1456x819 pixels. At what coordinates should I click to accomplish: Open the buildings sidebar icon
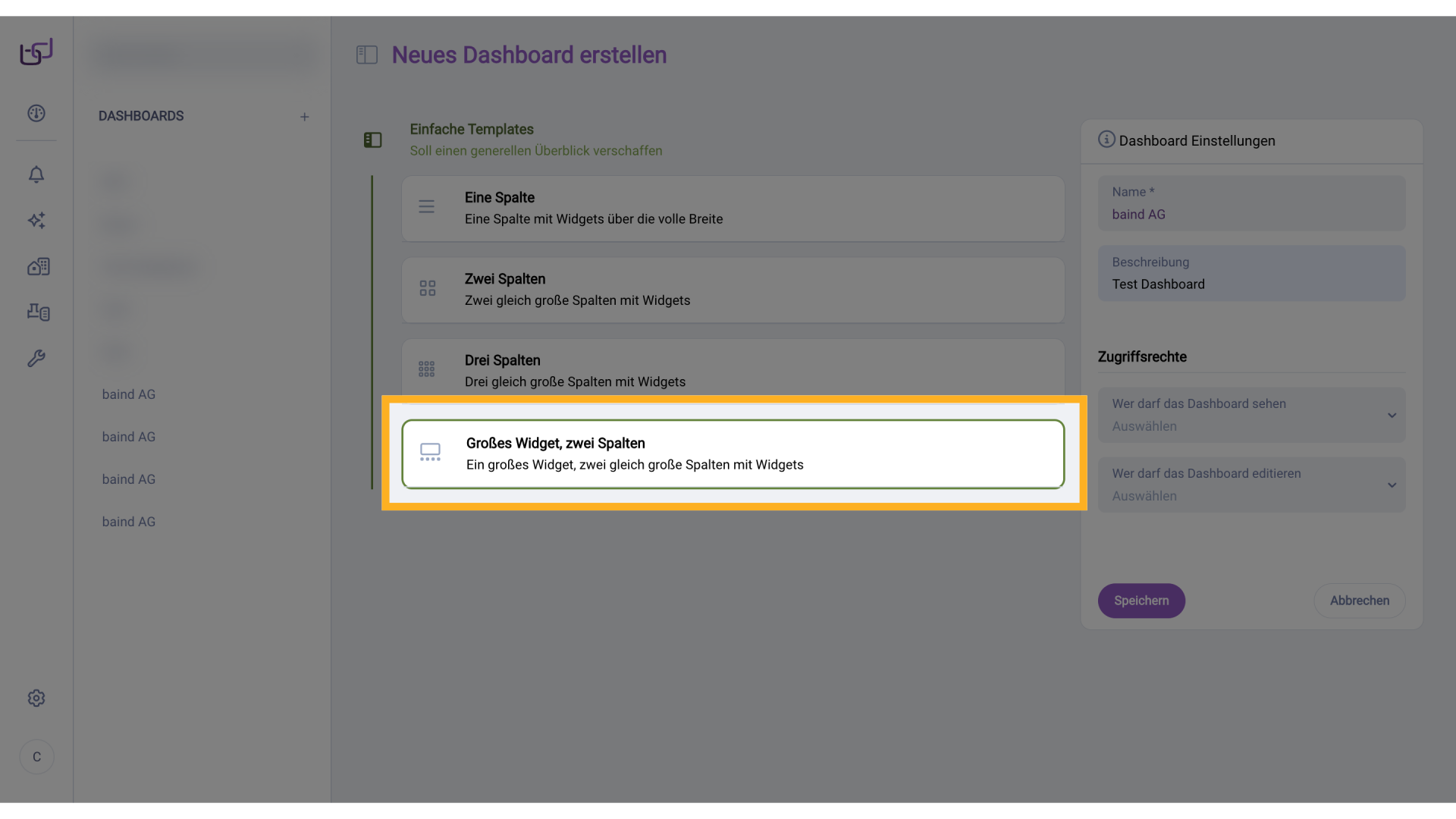38,266
